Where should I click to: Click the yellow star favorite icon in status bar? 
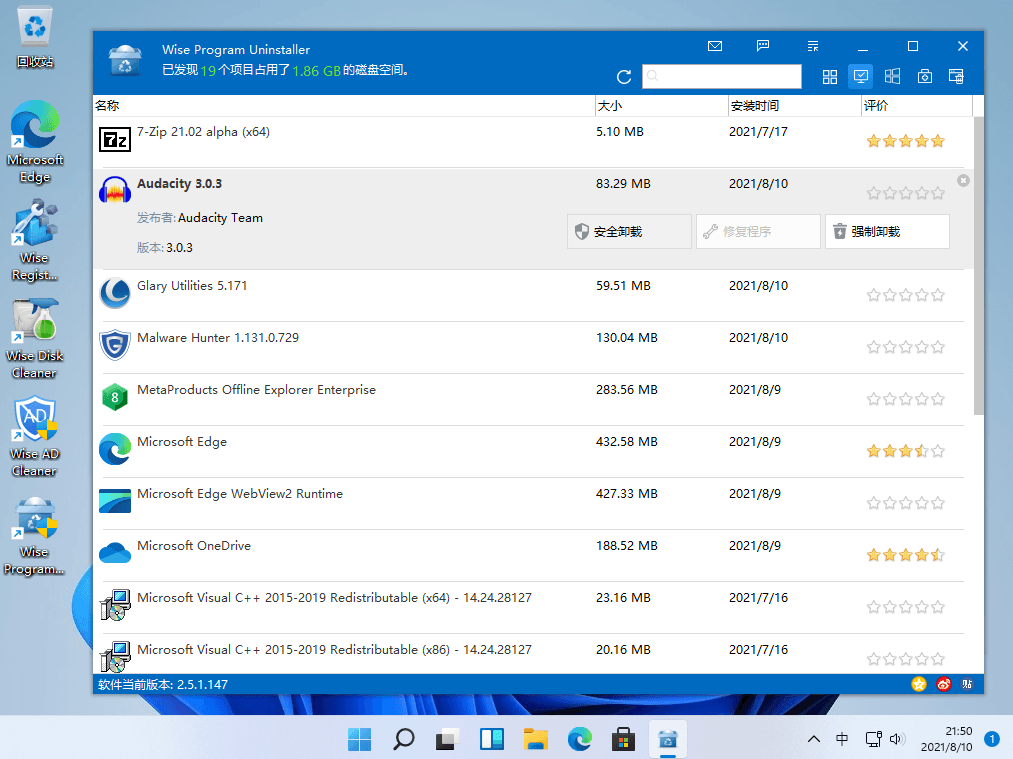(919, 684)
